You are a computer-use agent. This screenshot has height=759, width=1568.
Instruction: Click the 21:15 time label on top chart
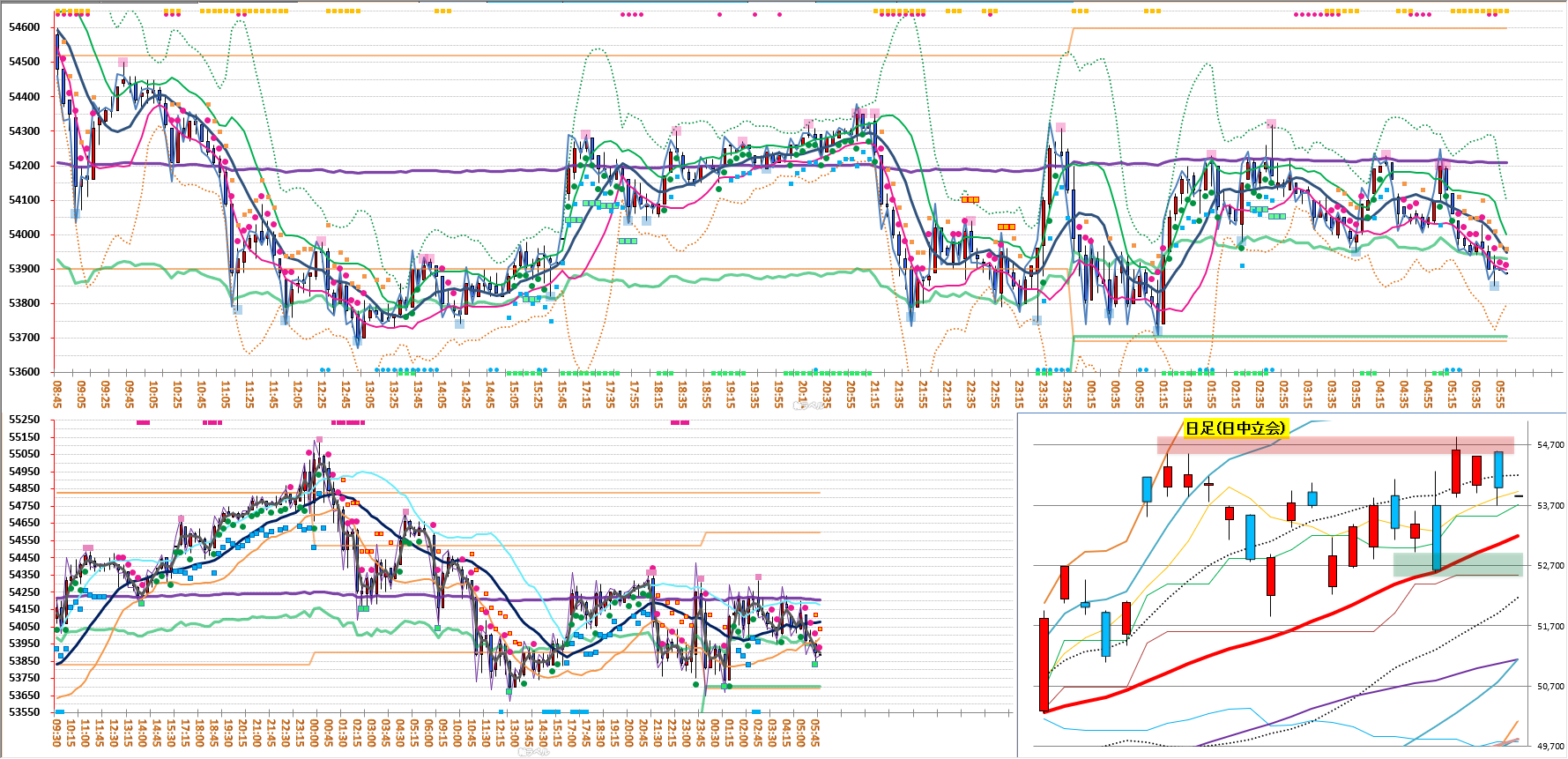pyautogui.click(x=875, y=393)
